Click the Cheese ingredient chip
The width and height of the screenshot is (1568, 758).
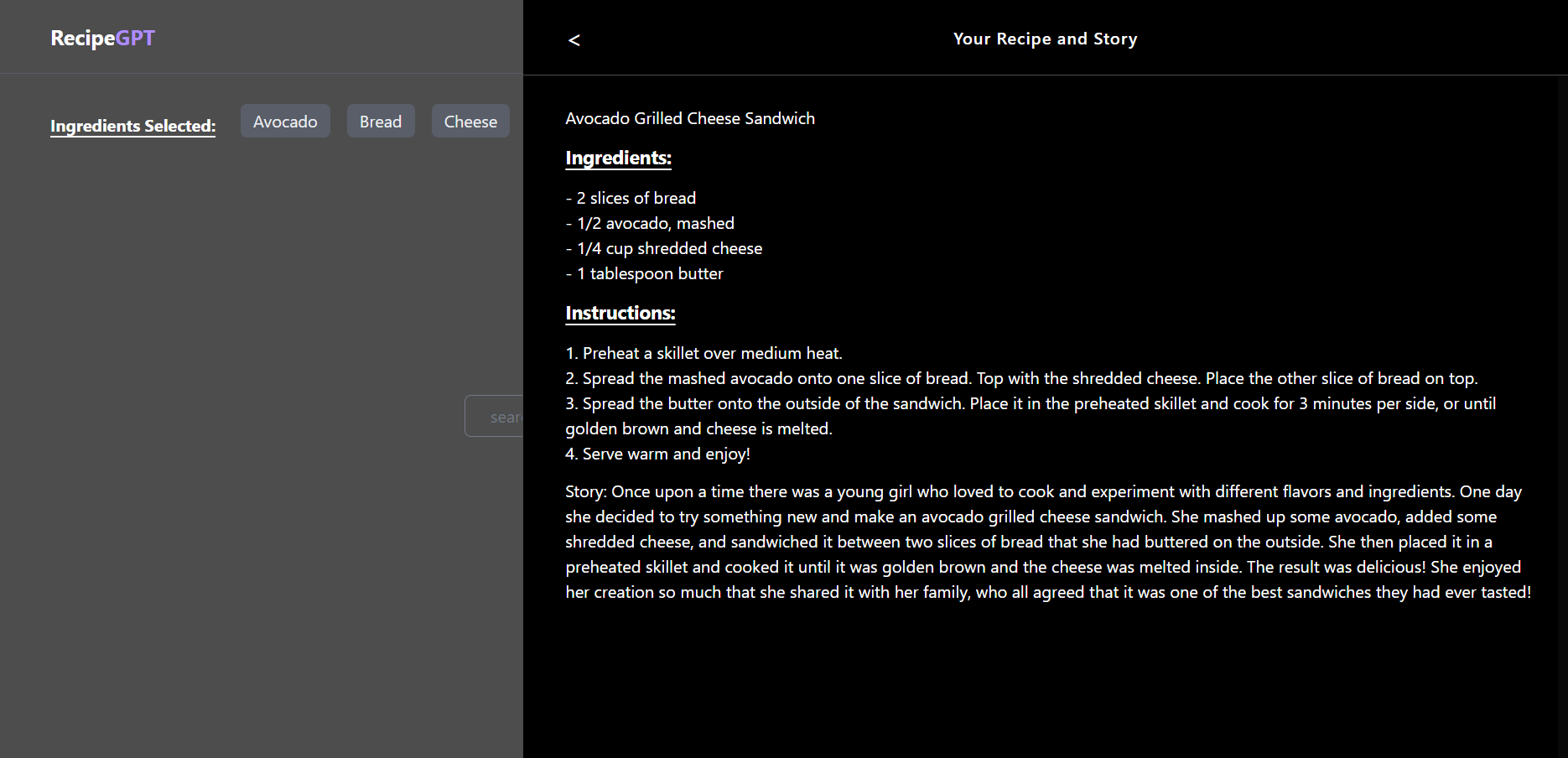pyautogui.click(x=470, y=122)
